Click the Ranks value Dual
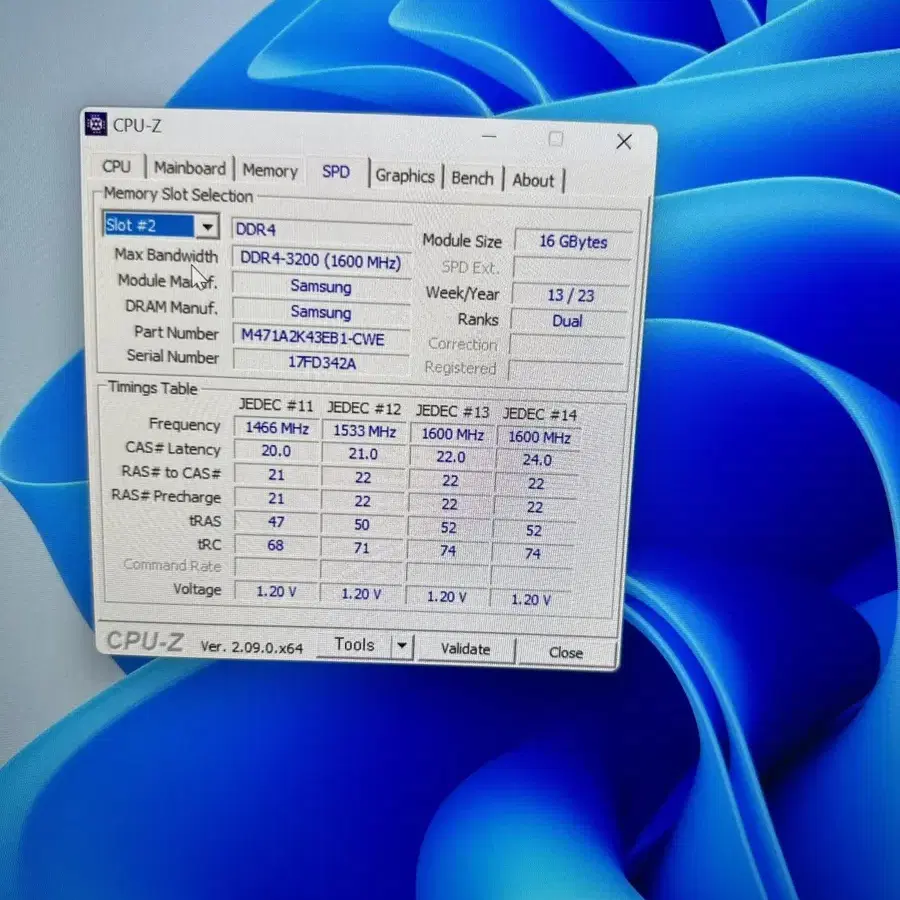 tap(568, 321)
